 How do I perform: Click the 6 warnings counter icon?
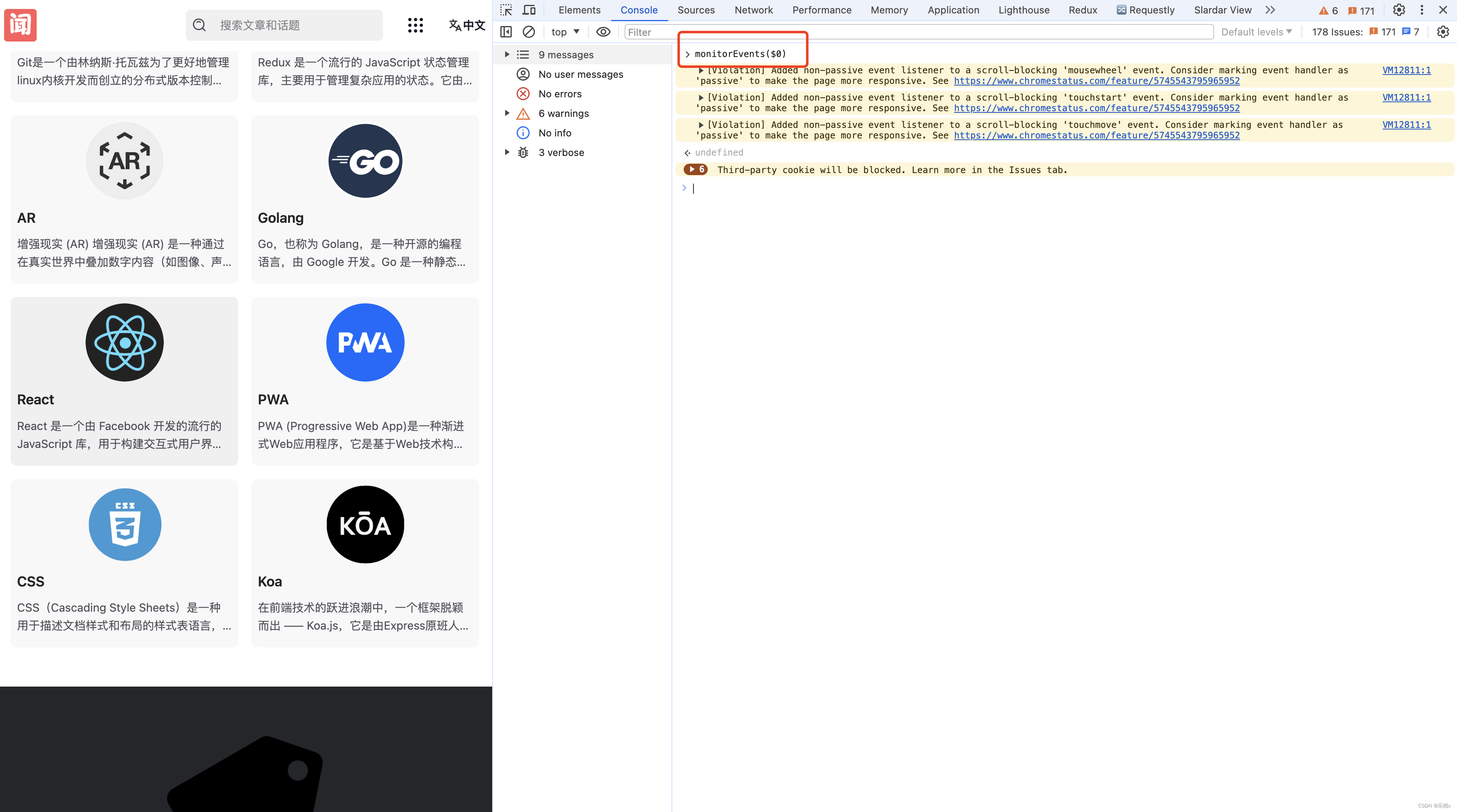click(1328, 11)
